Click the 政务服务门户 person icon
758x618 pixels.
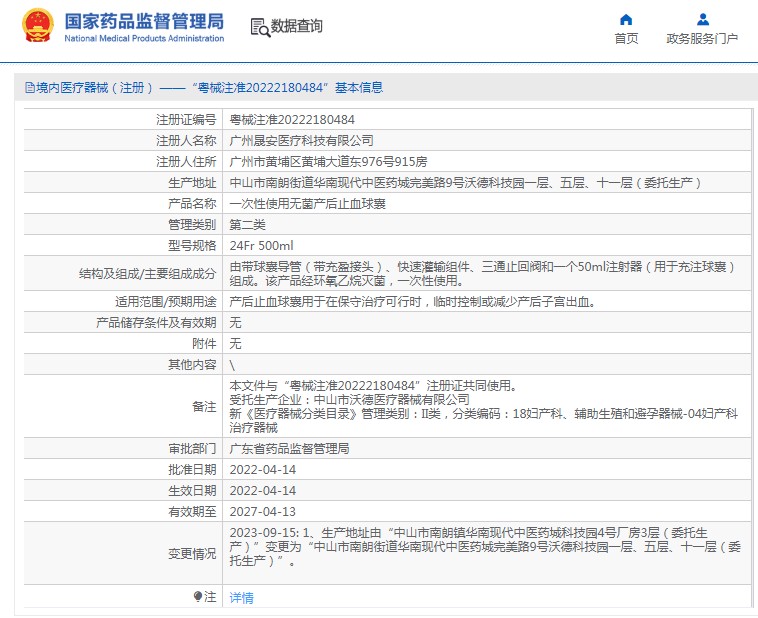(x=702, y=19)
